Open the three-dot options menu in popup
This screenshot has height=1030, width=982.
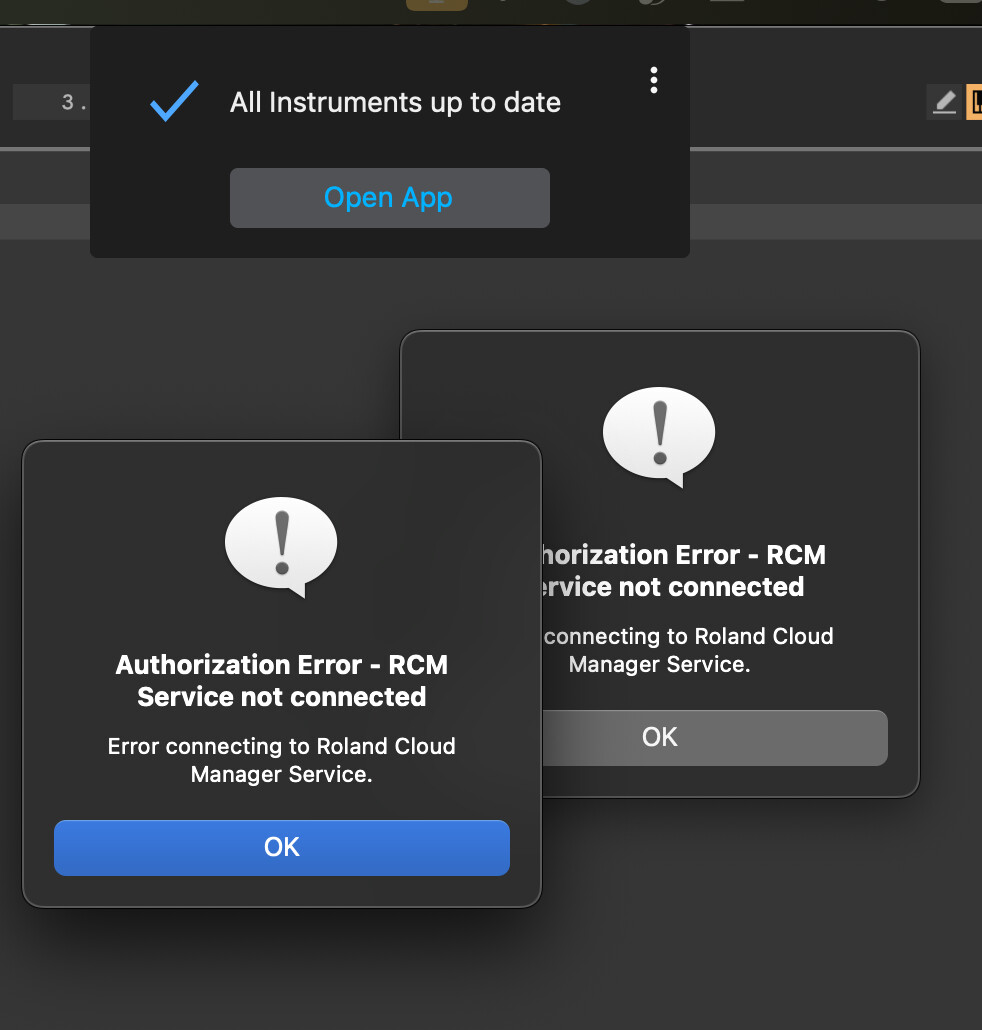coord(653,80)
